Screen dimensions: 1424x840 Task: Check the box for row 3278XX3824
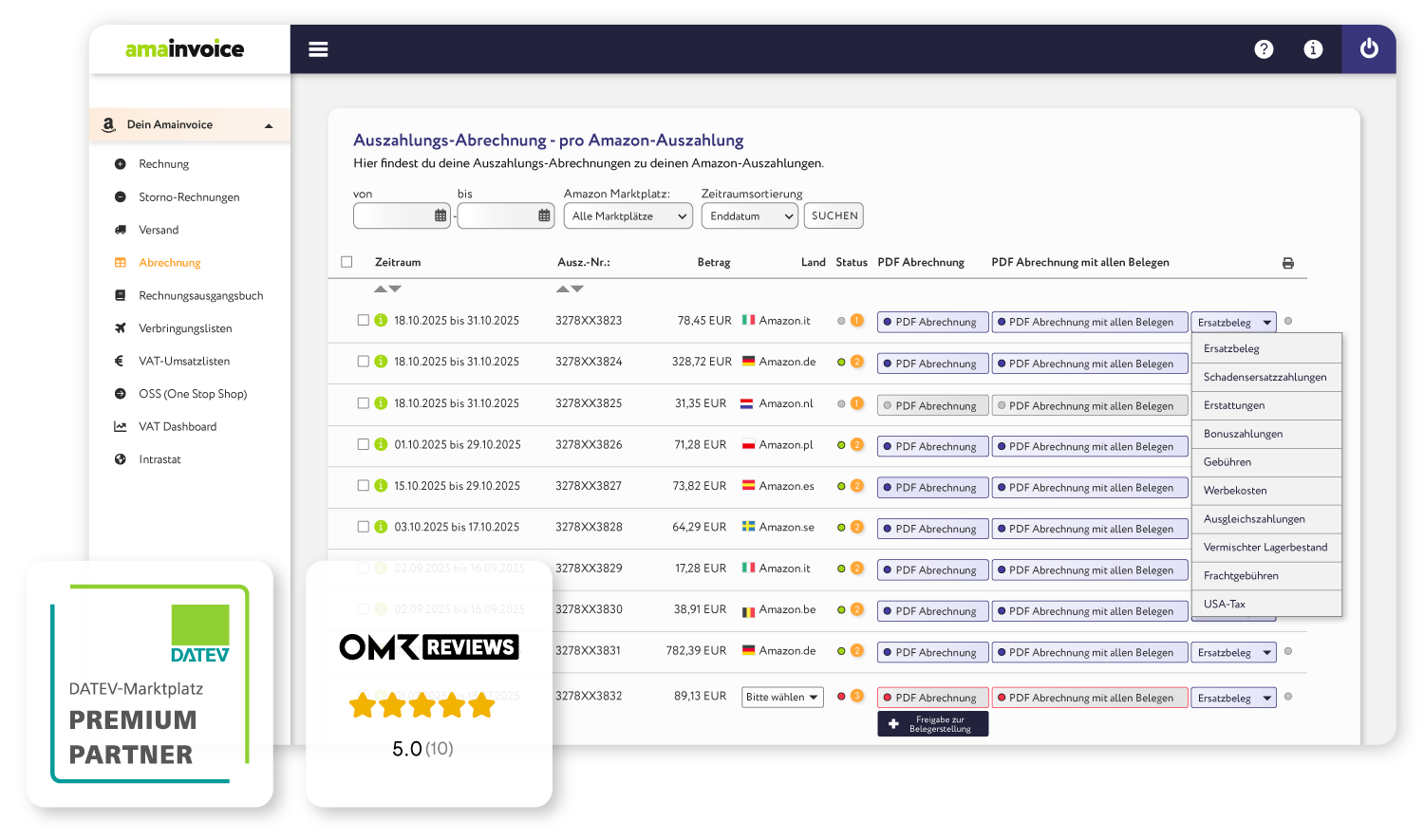tap(363, 362)
